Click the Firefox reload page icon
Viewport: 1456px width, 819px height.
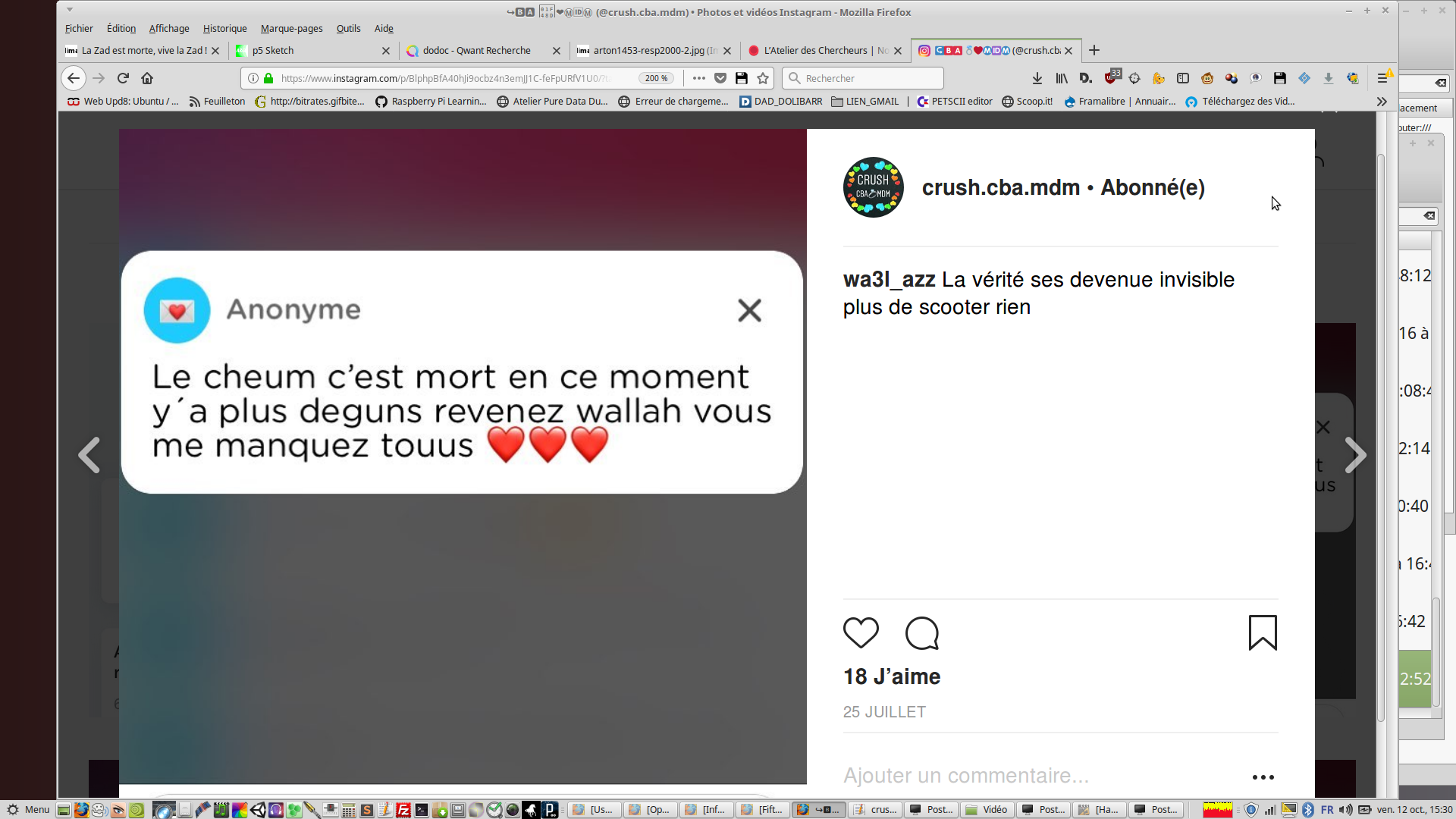123,78
